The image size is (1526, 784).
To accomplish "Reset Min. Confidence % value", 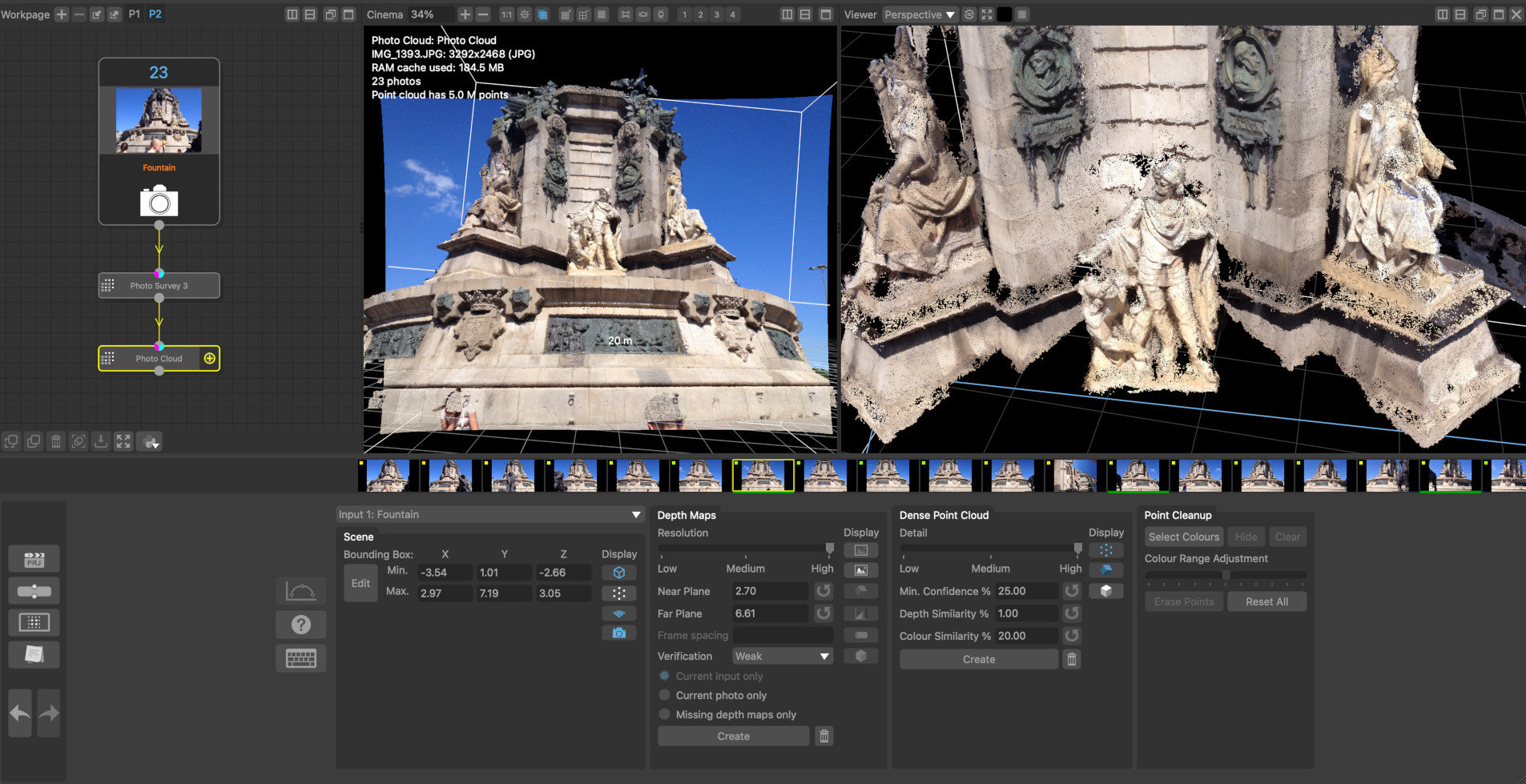I will (x=1072, y=591).
